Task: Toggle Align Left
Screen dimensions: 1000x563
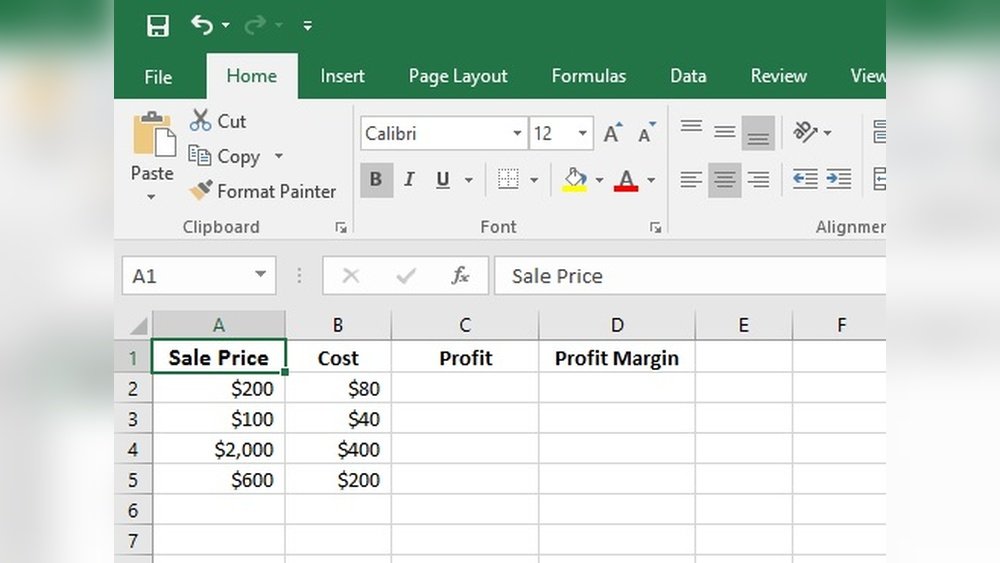Action: [x=691, y=180]
